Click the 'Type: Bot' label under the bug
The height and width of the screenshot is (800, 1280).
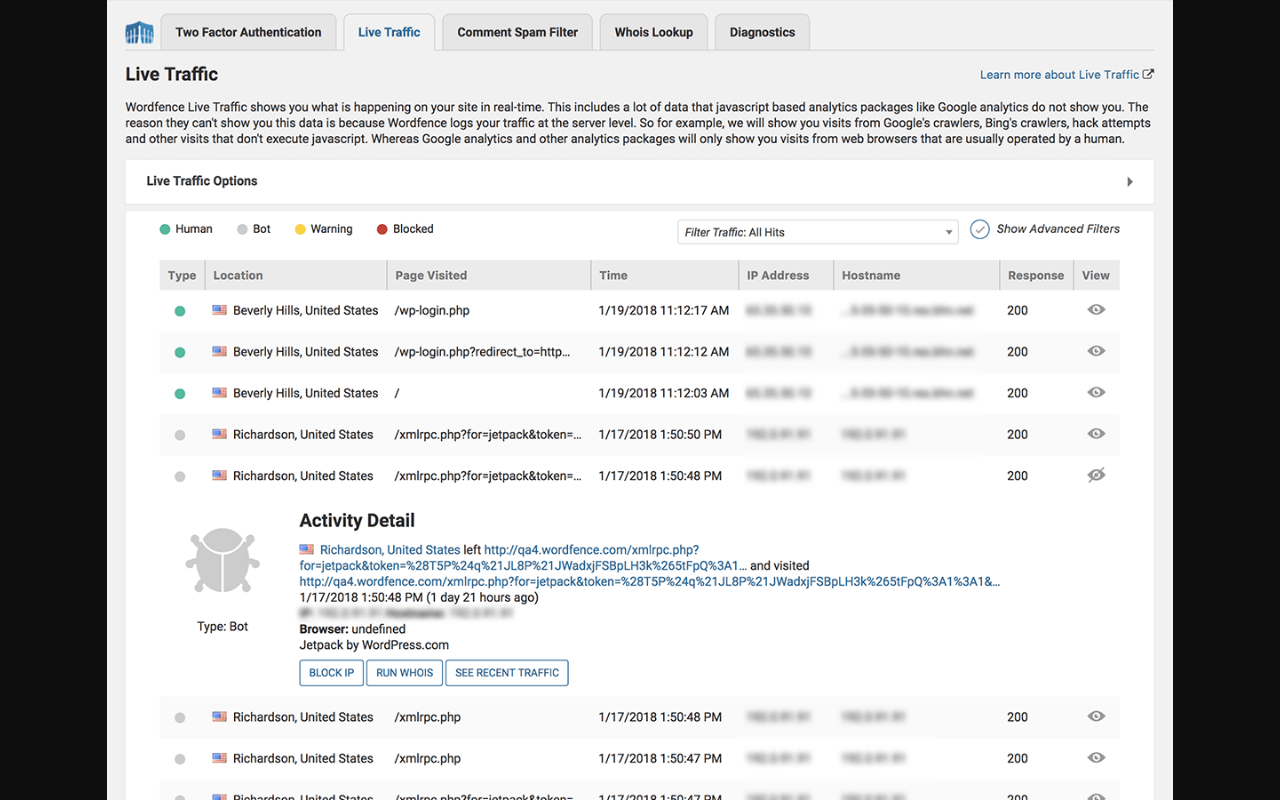pos(223,627)
